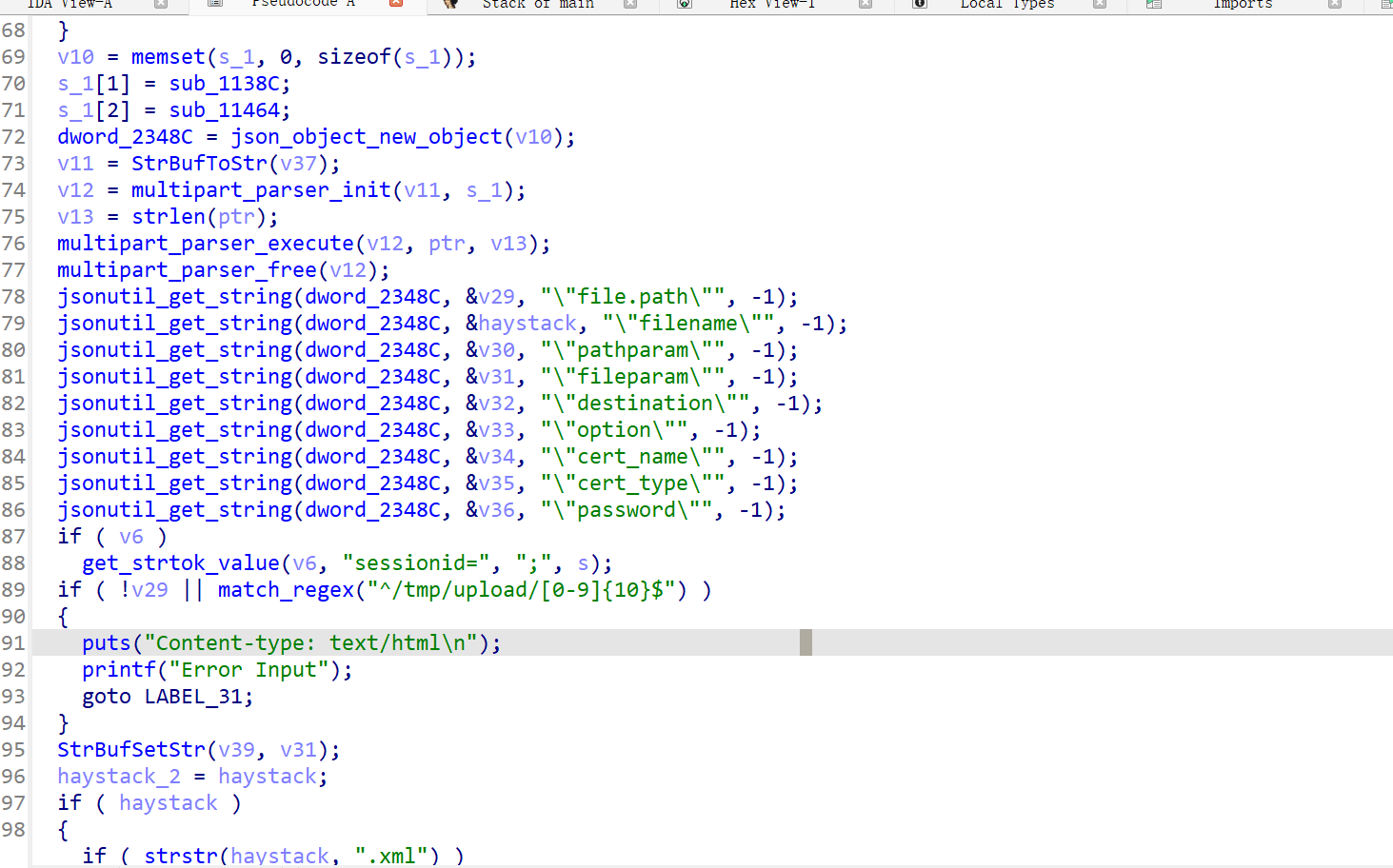
Task: Select the "filename" string literal
Action: click(687, 324)
